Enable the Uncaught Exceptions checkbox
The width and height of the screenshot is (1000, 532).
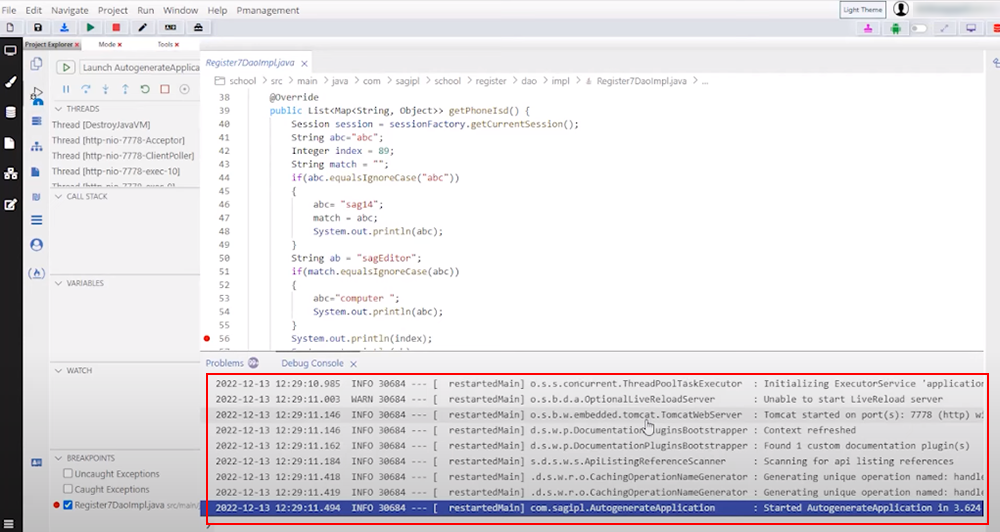click(x=68, y=474)
